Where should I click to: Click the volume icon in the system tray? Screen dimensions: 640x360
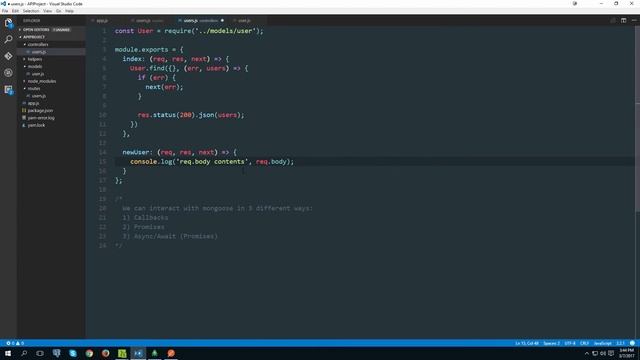(603, 353)
